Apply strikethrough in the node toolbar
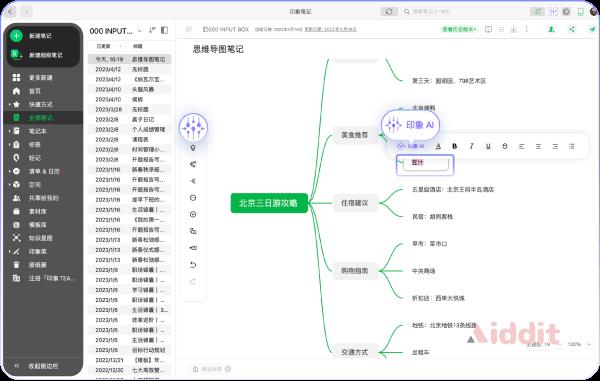Image resolution: width=600 pixels, height=381 pixels. [x=505, y=146]
